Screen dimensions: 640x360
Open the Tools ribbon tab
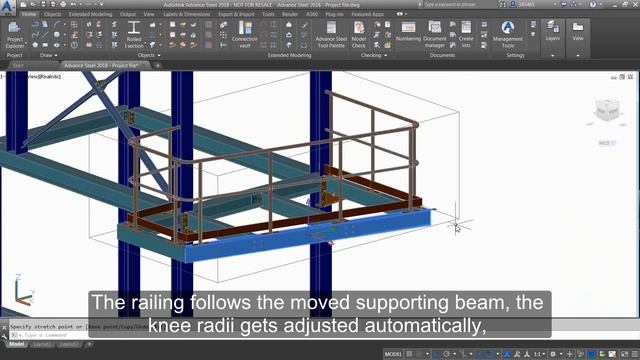click(x=268, y=14)
